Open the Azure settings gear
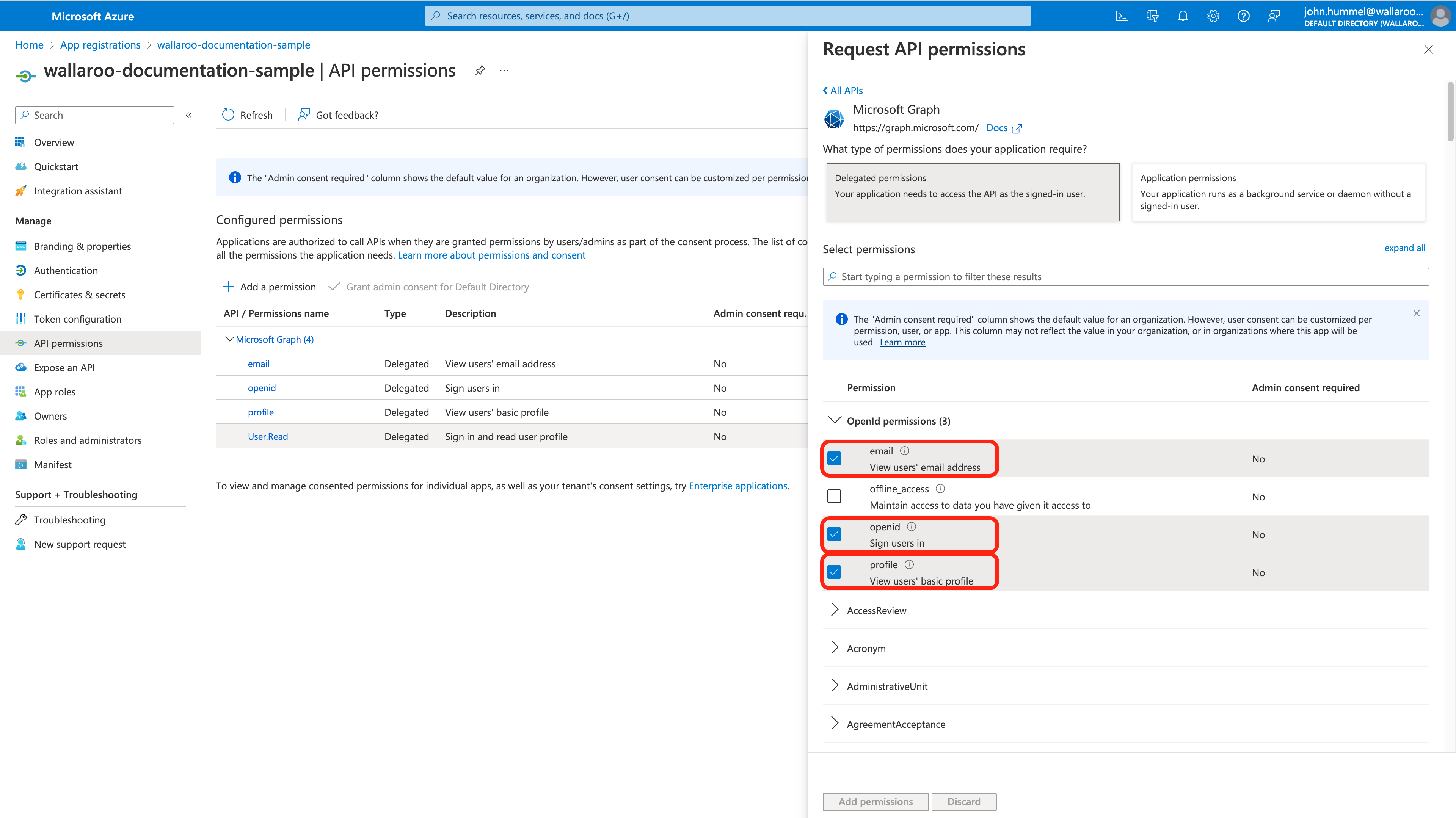1456x818 pixels. click(x=1213, y=15)
